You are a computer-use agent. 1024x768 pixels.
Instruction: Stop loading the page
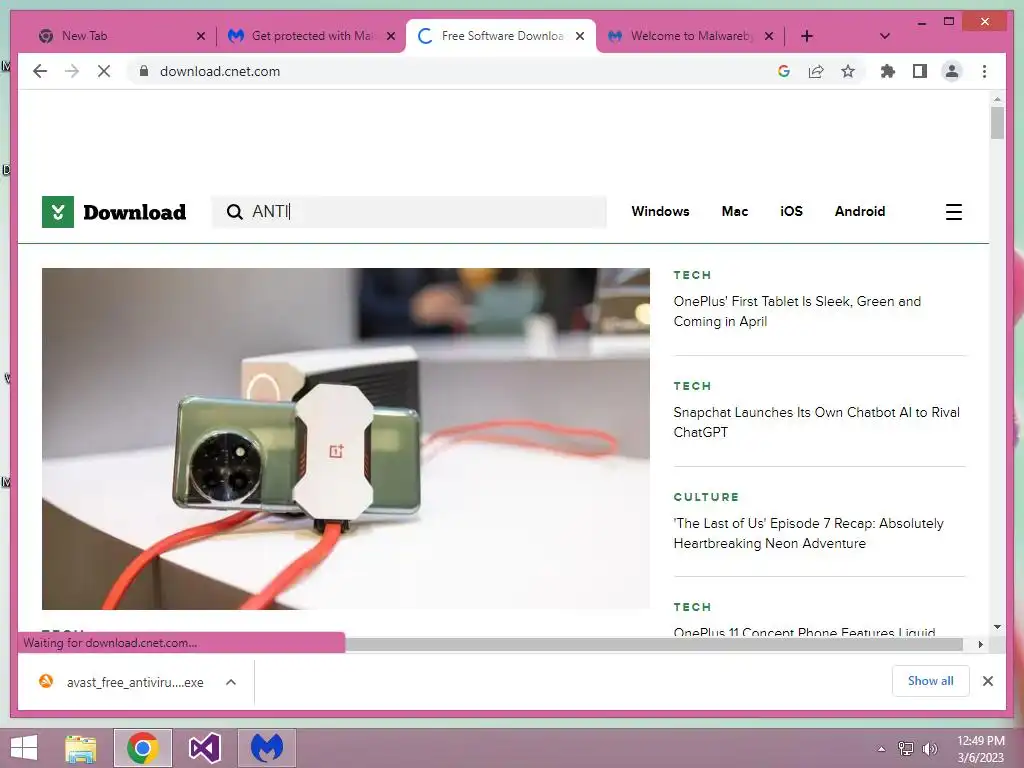click(x=104, y=71)
